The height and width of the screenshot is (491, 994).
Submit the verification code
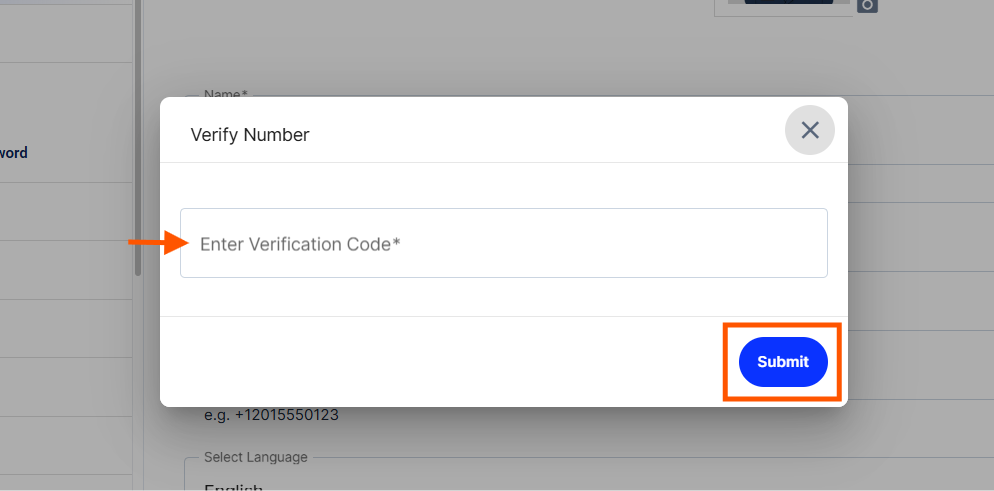pyautogui.click(x=783, y=362)
